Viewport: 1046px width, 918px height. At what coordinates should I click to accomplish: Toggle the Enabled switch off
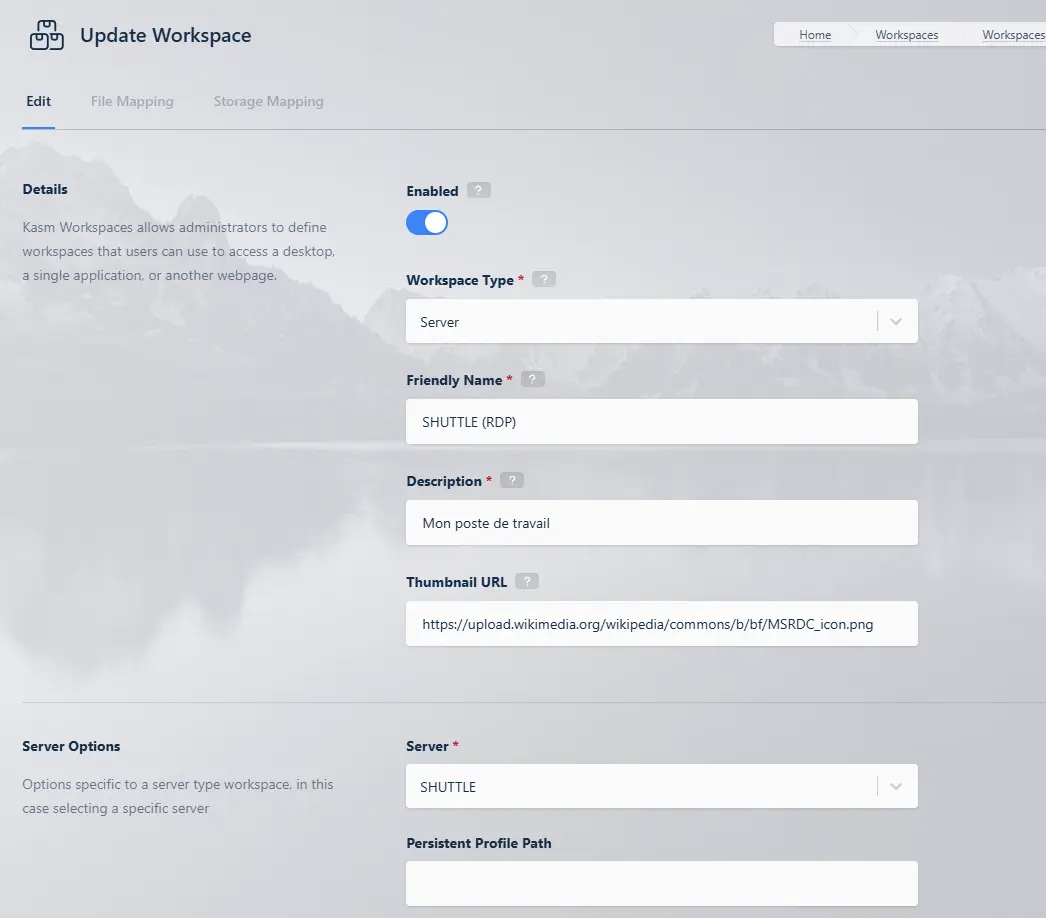tap(427, 223)
